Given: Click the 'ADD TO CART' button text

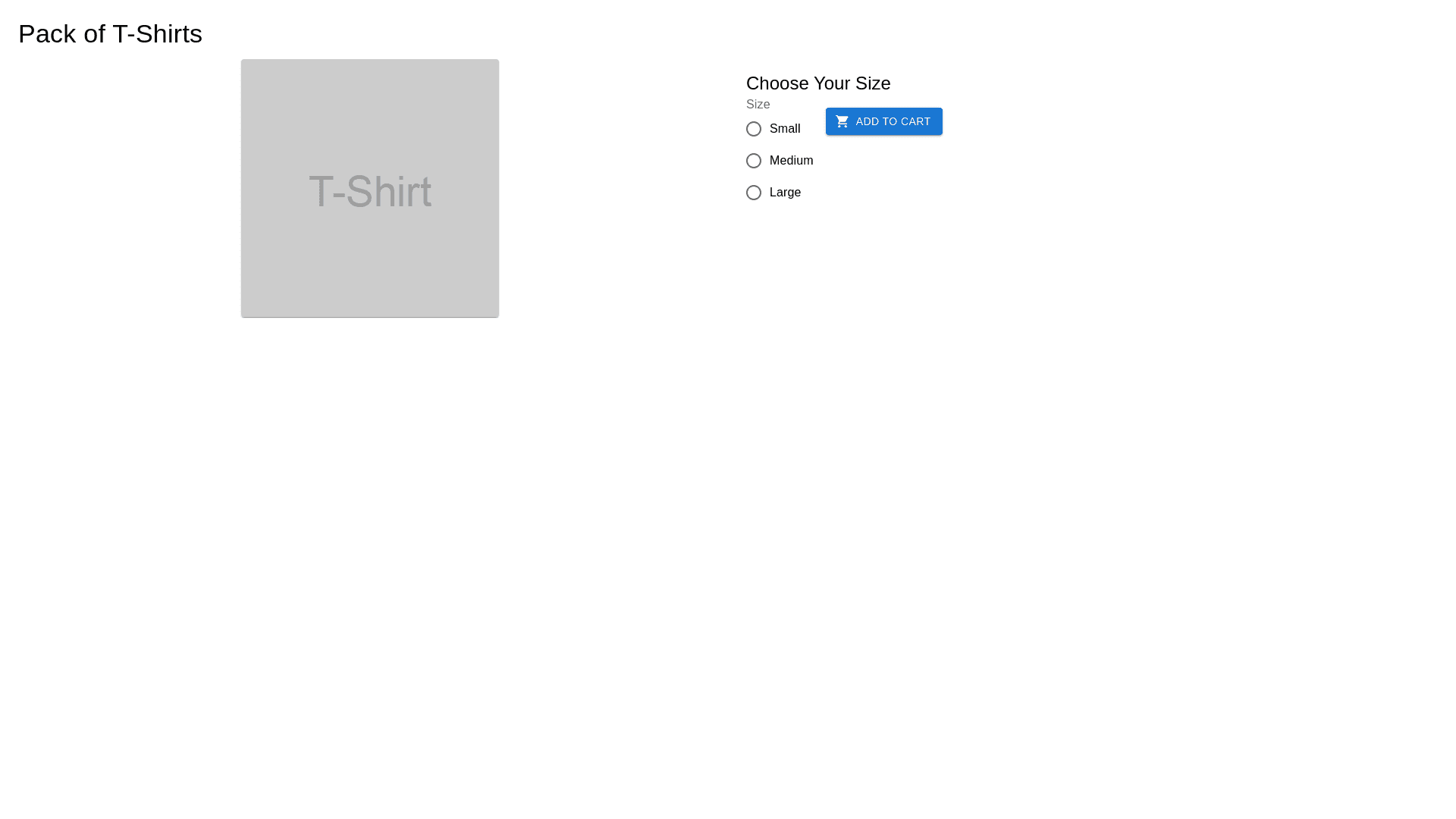Looking at the screenshot, I should [893, 121].
